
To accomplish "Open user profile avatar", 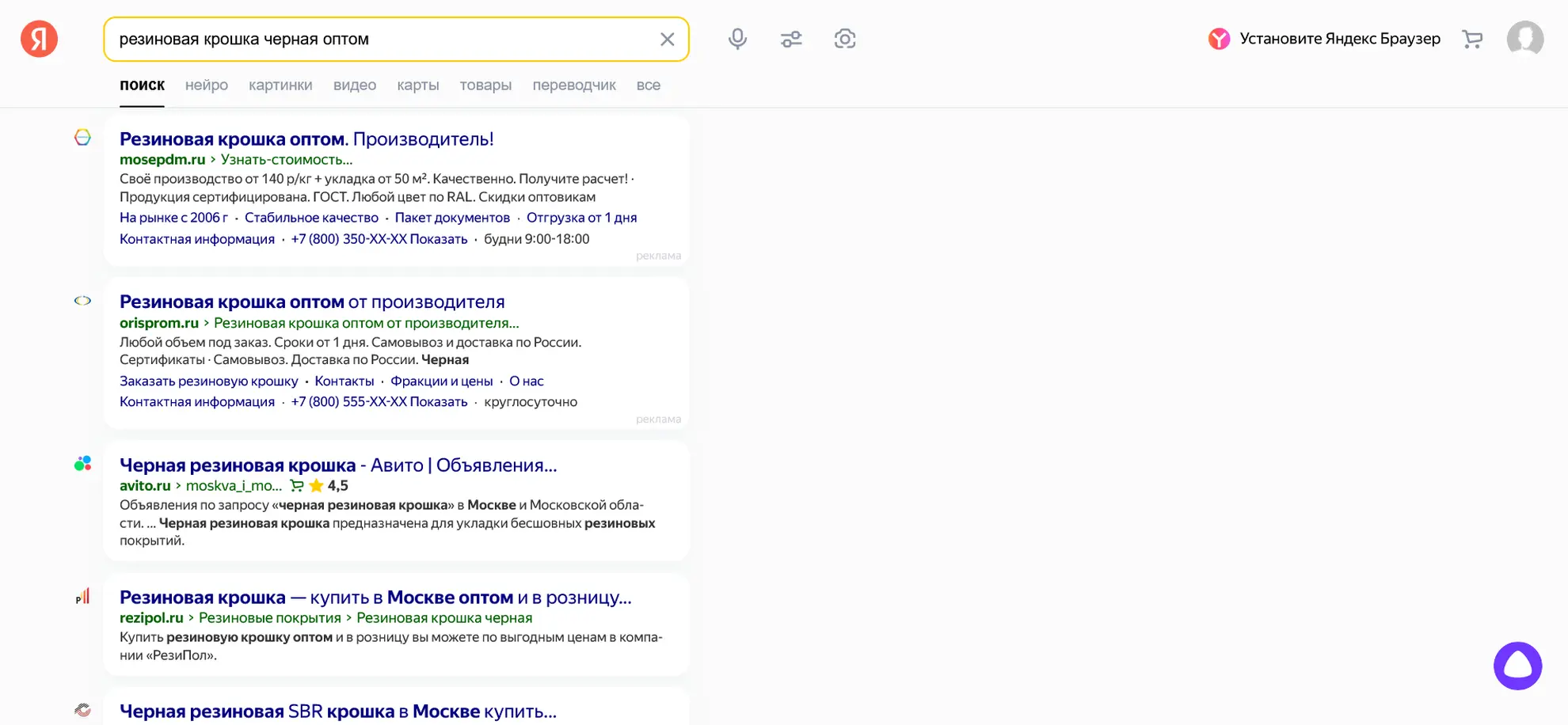I will click(x=1524, y=39).
